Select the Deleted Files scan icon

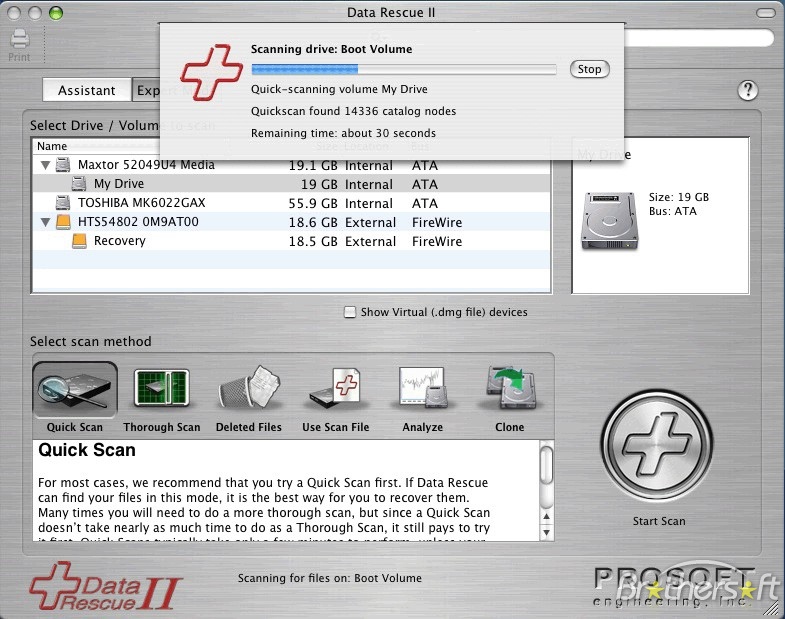(x=249, y=388)
